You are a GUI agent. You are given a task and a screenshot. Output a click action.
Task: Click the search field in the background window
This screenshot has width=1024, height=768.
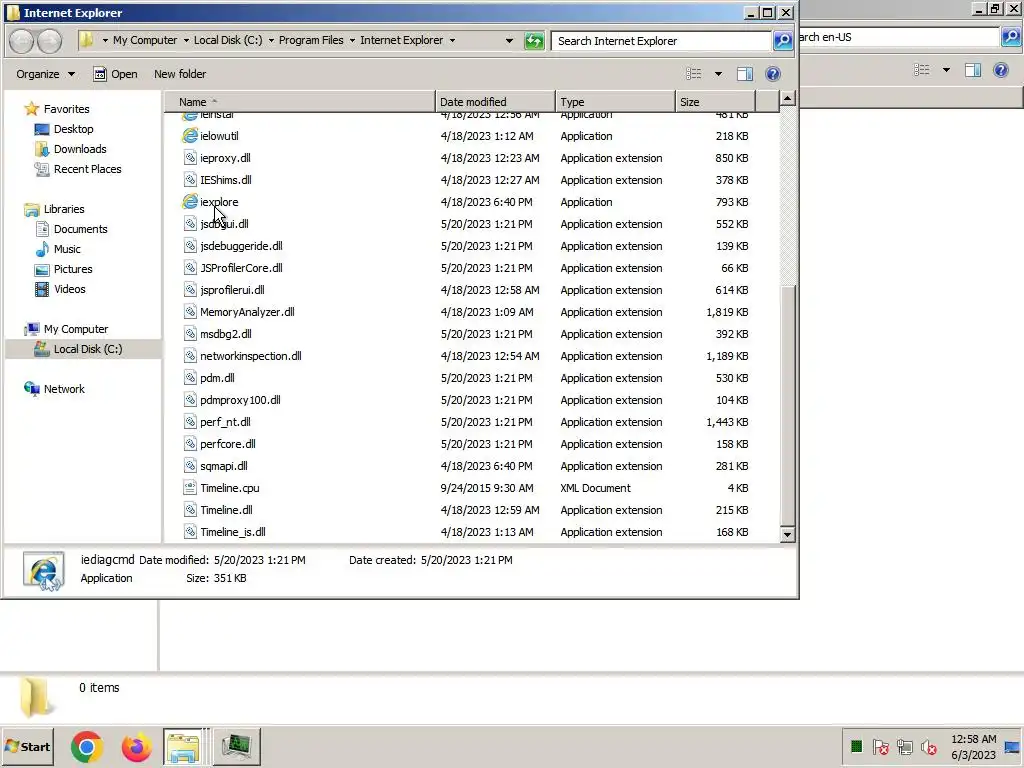point(899,37)
